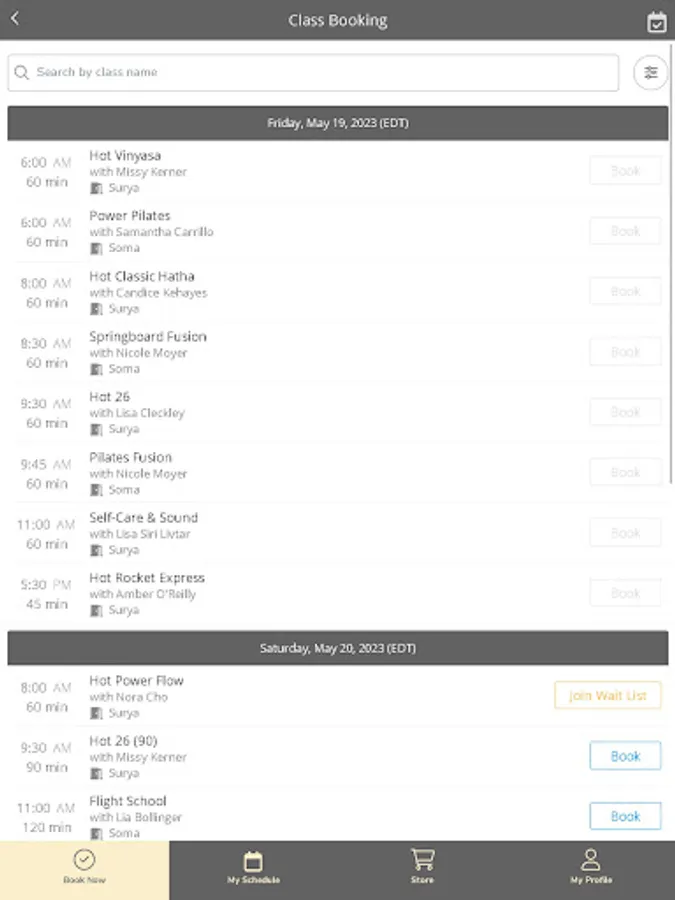Select the Saturday, May 20, 2023 header
675x900 pixels.
click(338, 648)
